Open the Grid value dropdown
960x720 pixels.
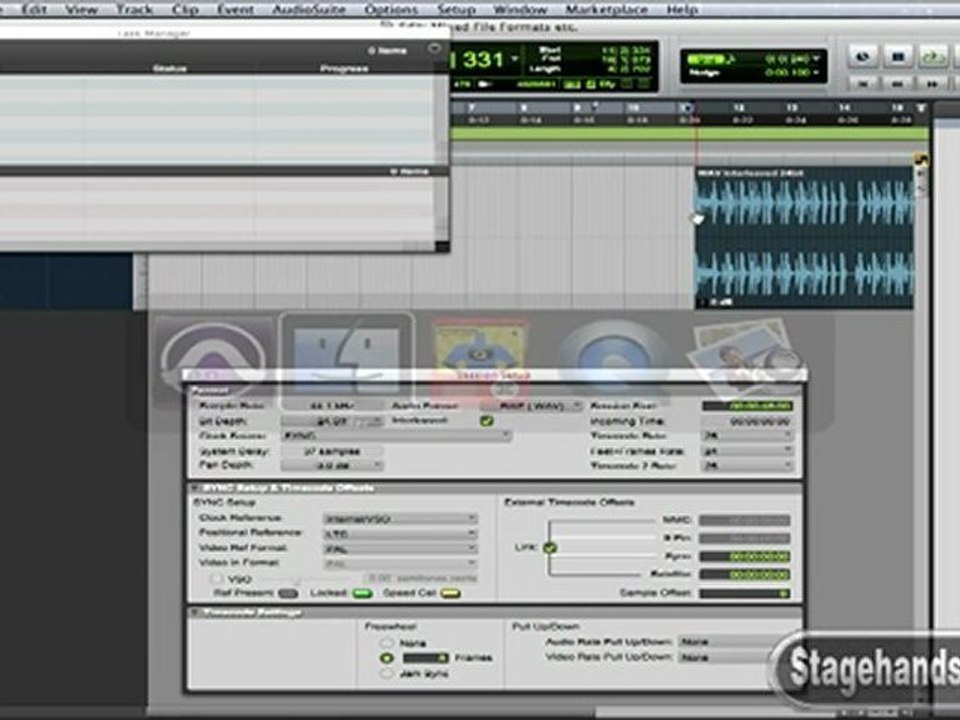[x=816, y=58]
